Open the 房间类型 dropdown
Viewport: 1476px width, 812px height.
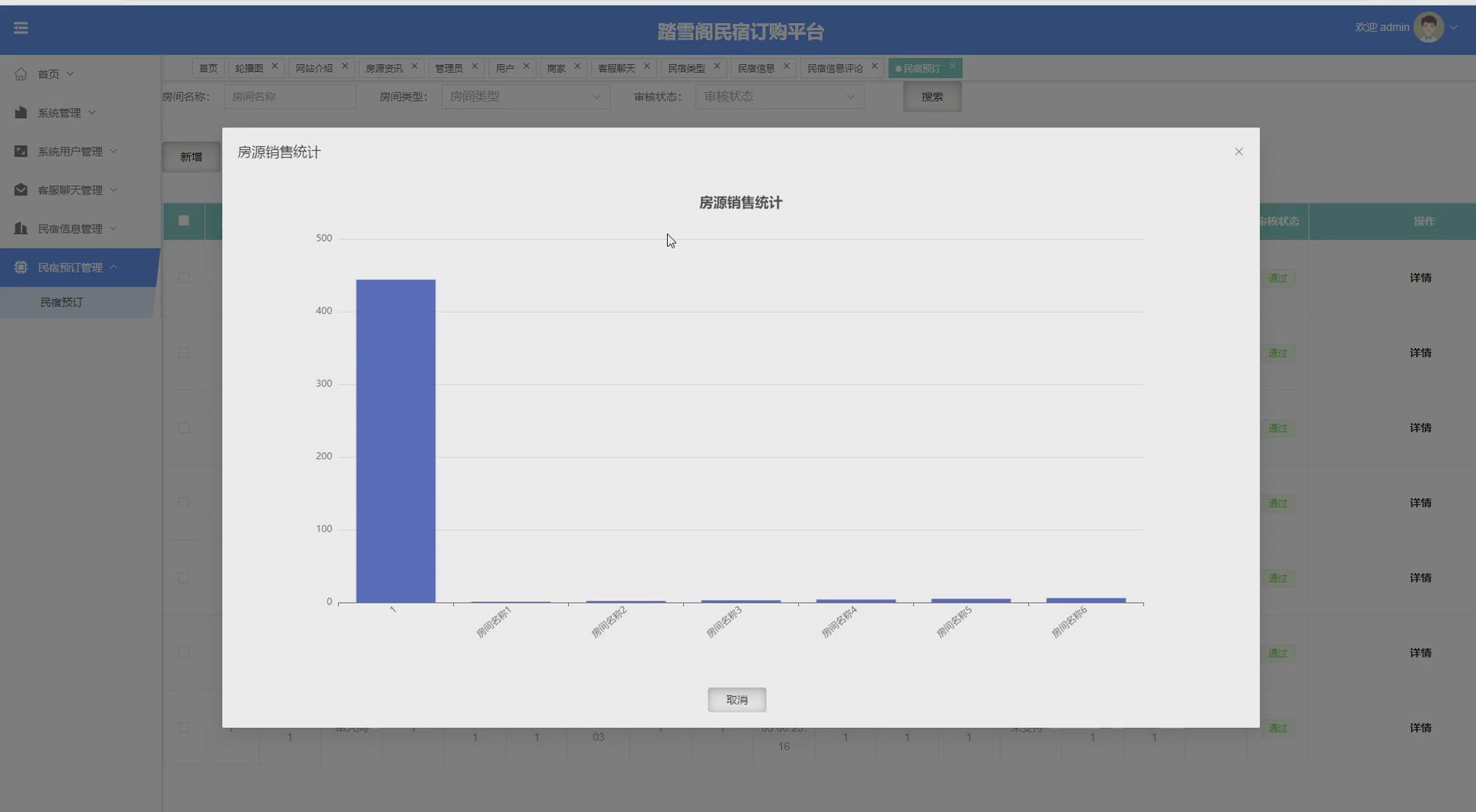coord(525,96)
